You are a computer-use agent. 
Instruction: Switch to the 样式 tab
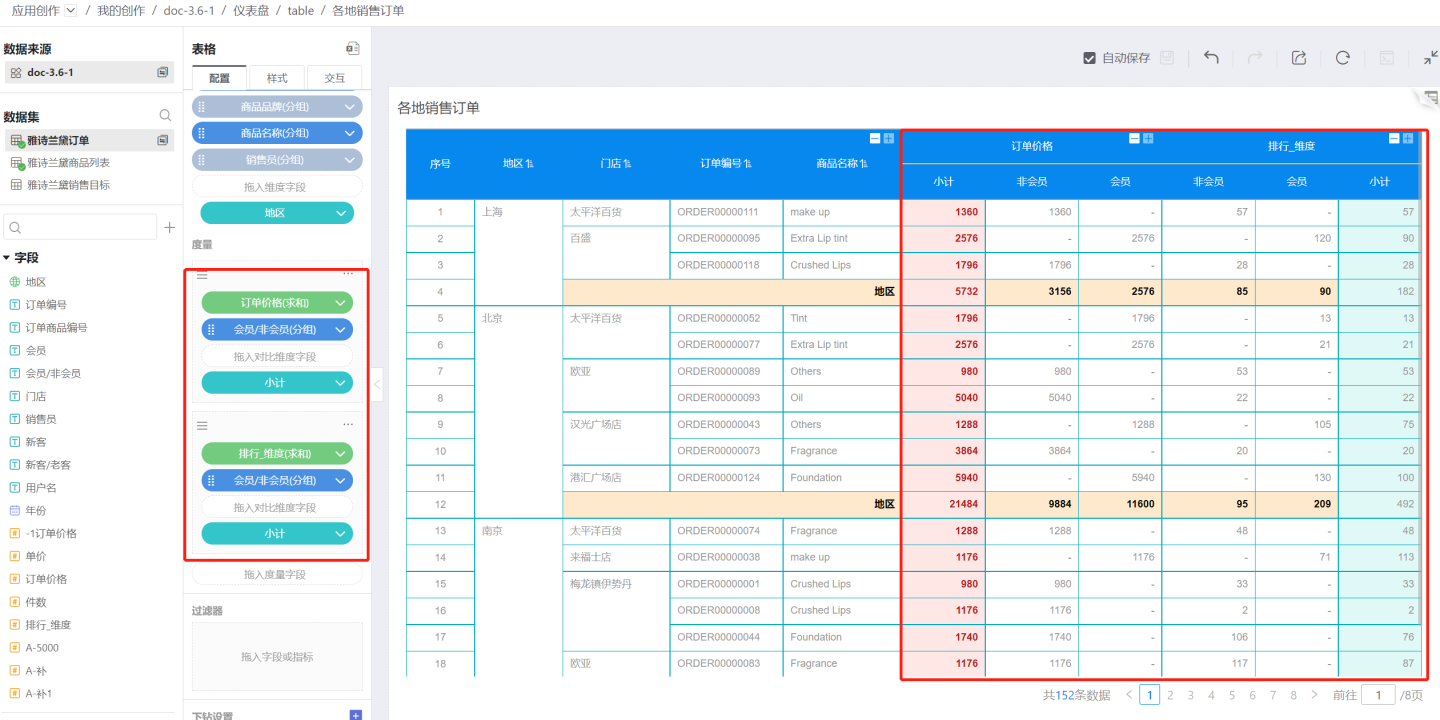tap(277, 78)
